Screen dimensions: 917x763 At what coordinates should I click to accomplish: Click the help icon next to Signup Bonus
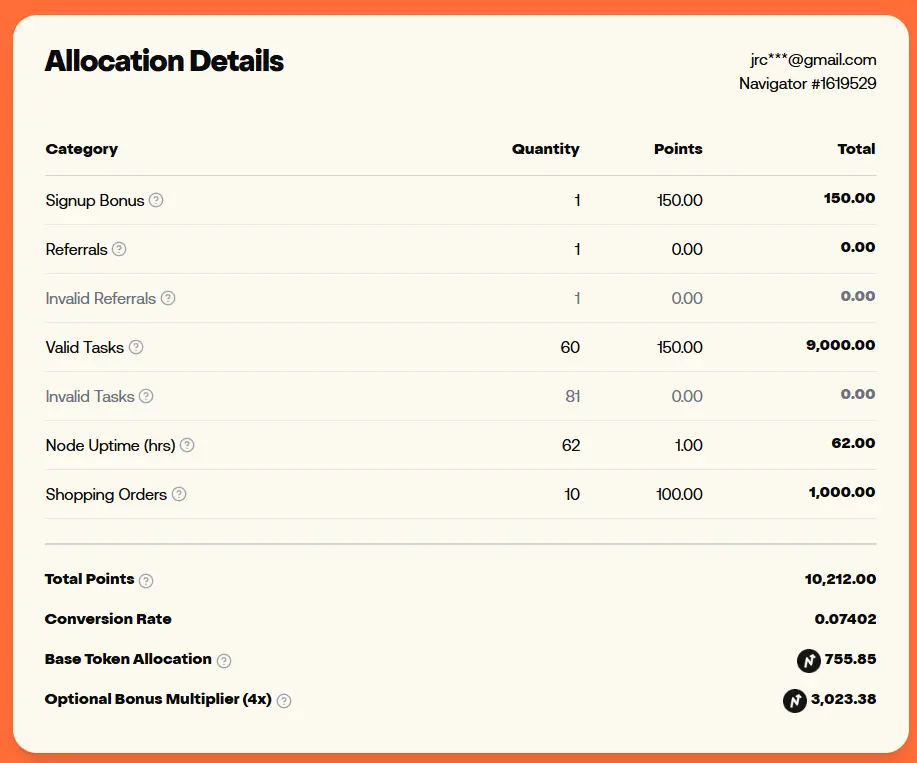[156, 200]
